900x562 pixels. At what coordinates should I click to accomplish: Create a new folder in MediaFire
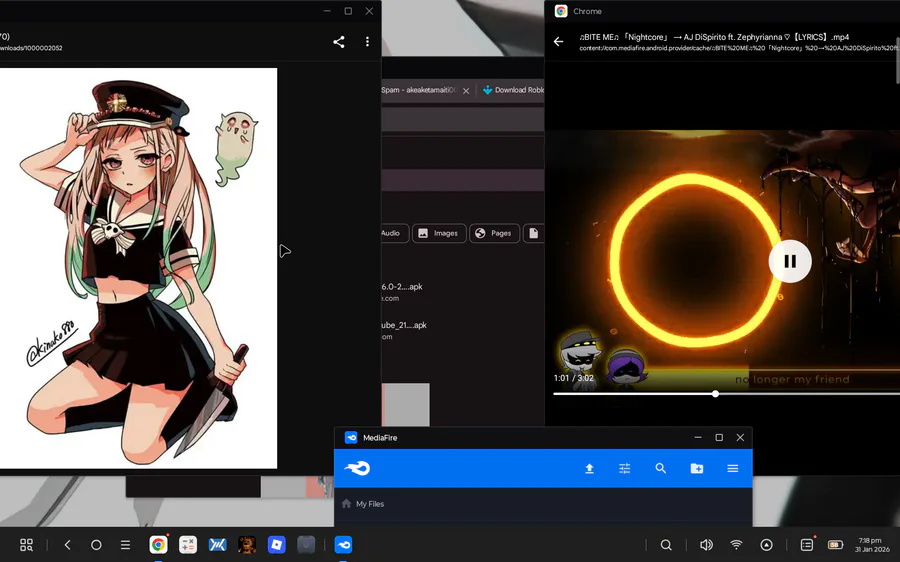[x=697, y=468]
